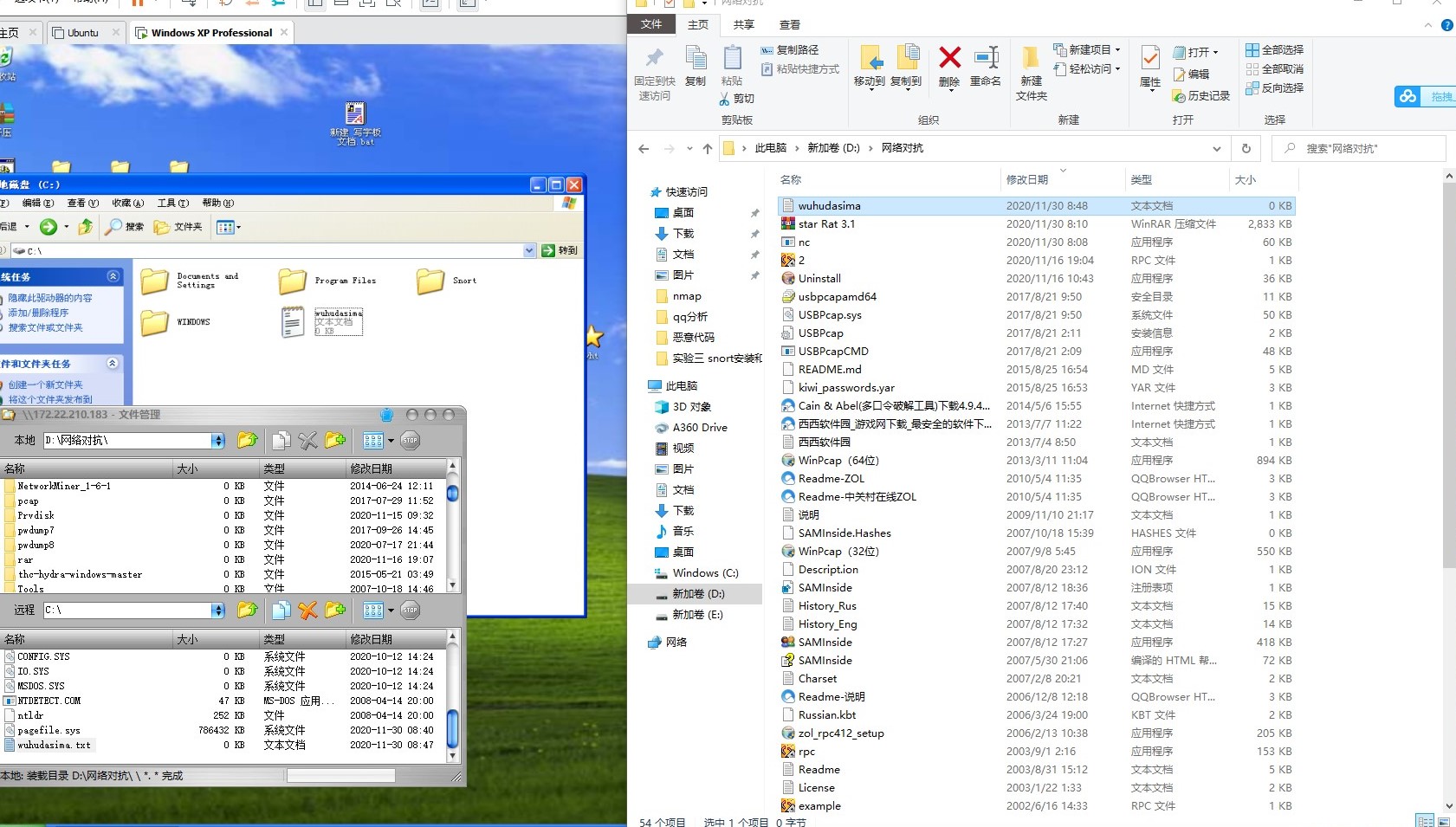This screenshot has width=1456, height=827.
Task: Click the remote pane STOP icon
Action: [x=410, y=611]
